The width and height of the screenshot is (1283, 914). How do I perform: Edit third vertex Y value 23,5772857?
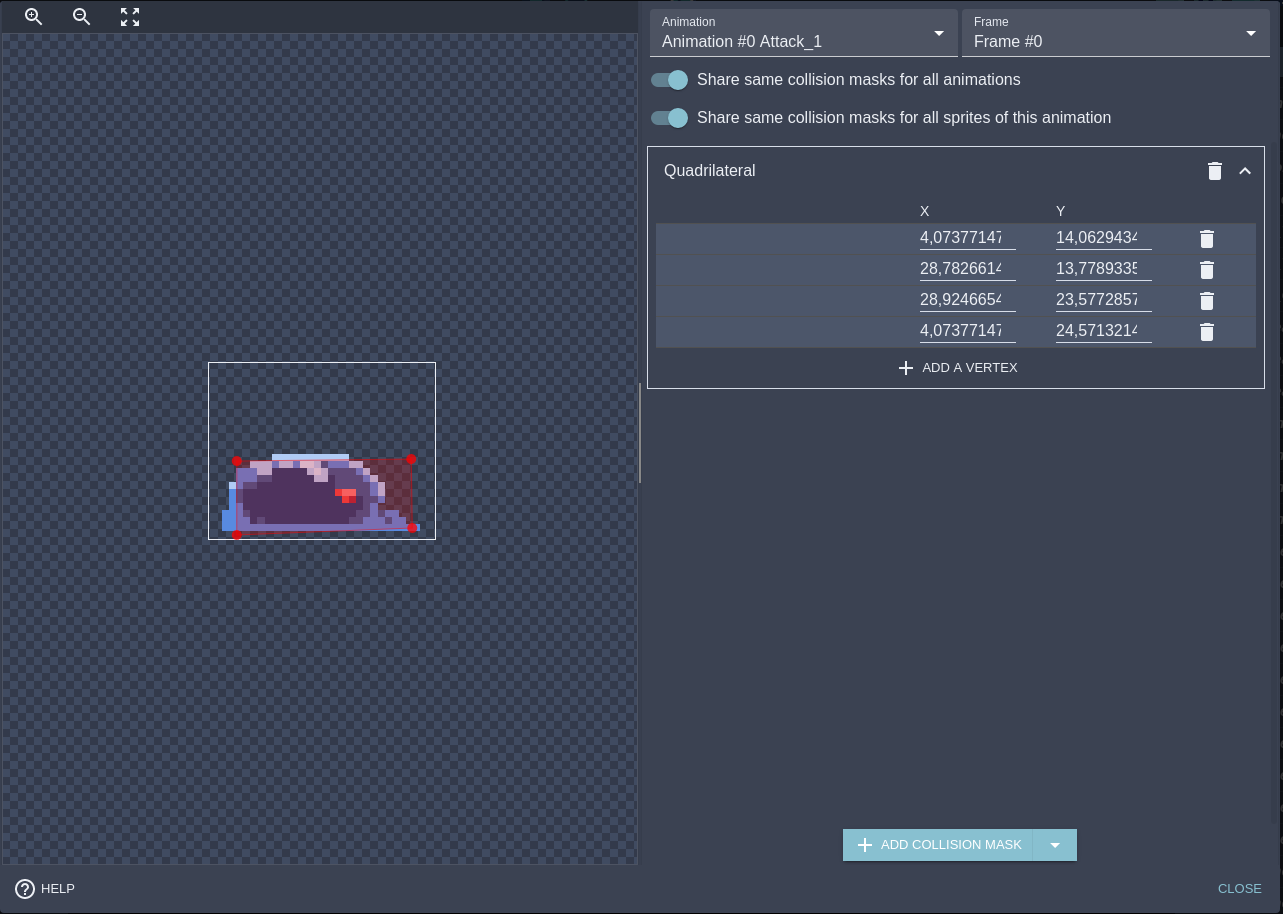tap(1104, 300)
